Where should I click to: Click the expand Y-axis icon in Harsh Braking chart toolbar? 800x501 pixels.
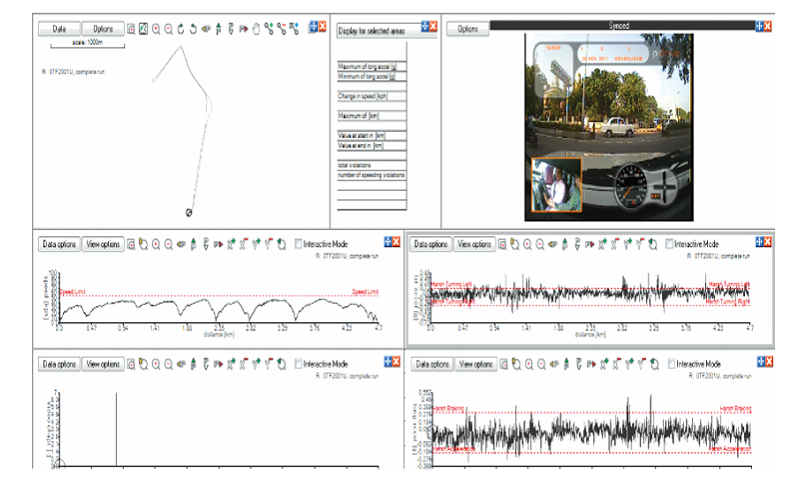click(x=629, y=364)
